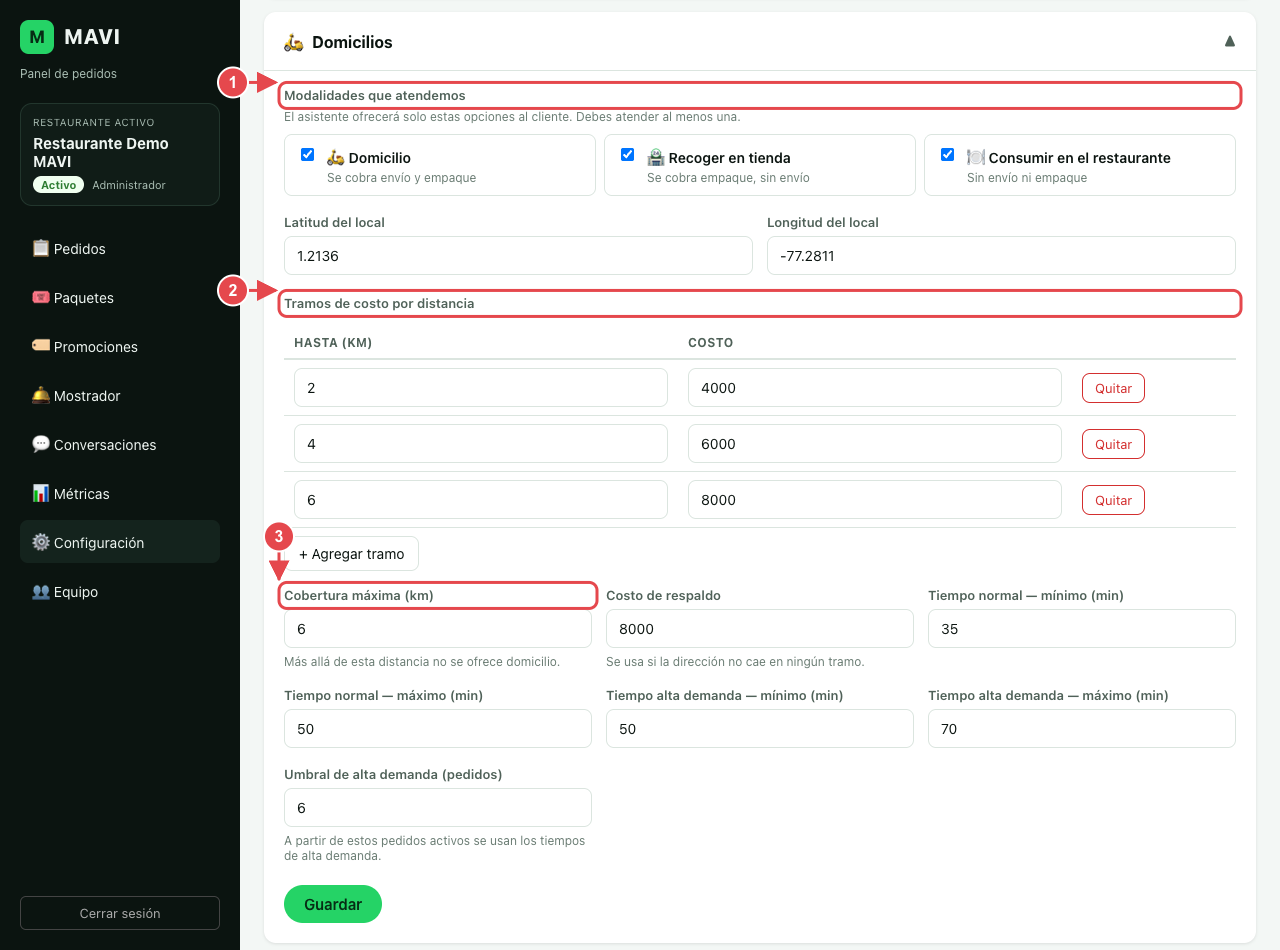Edit the cost field showing 6000

[x=875, y=444]
